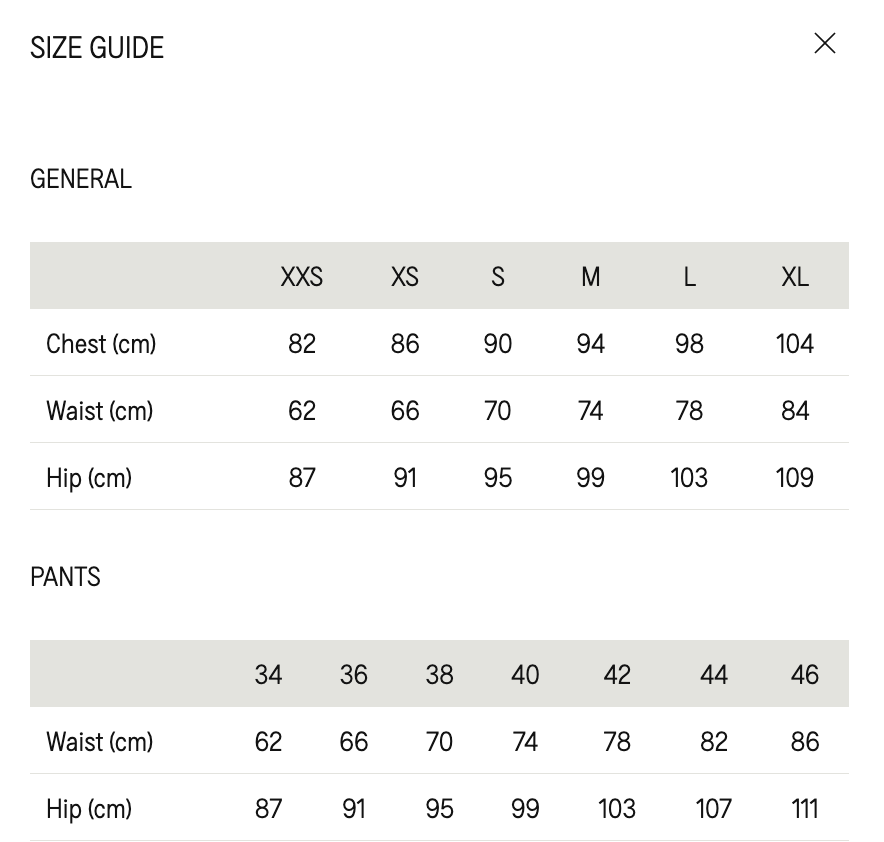Screen dimensions: 884x842
Task: Select pants hip value 111 for size 46
Action: click(805, 809)
